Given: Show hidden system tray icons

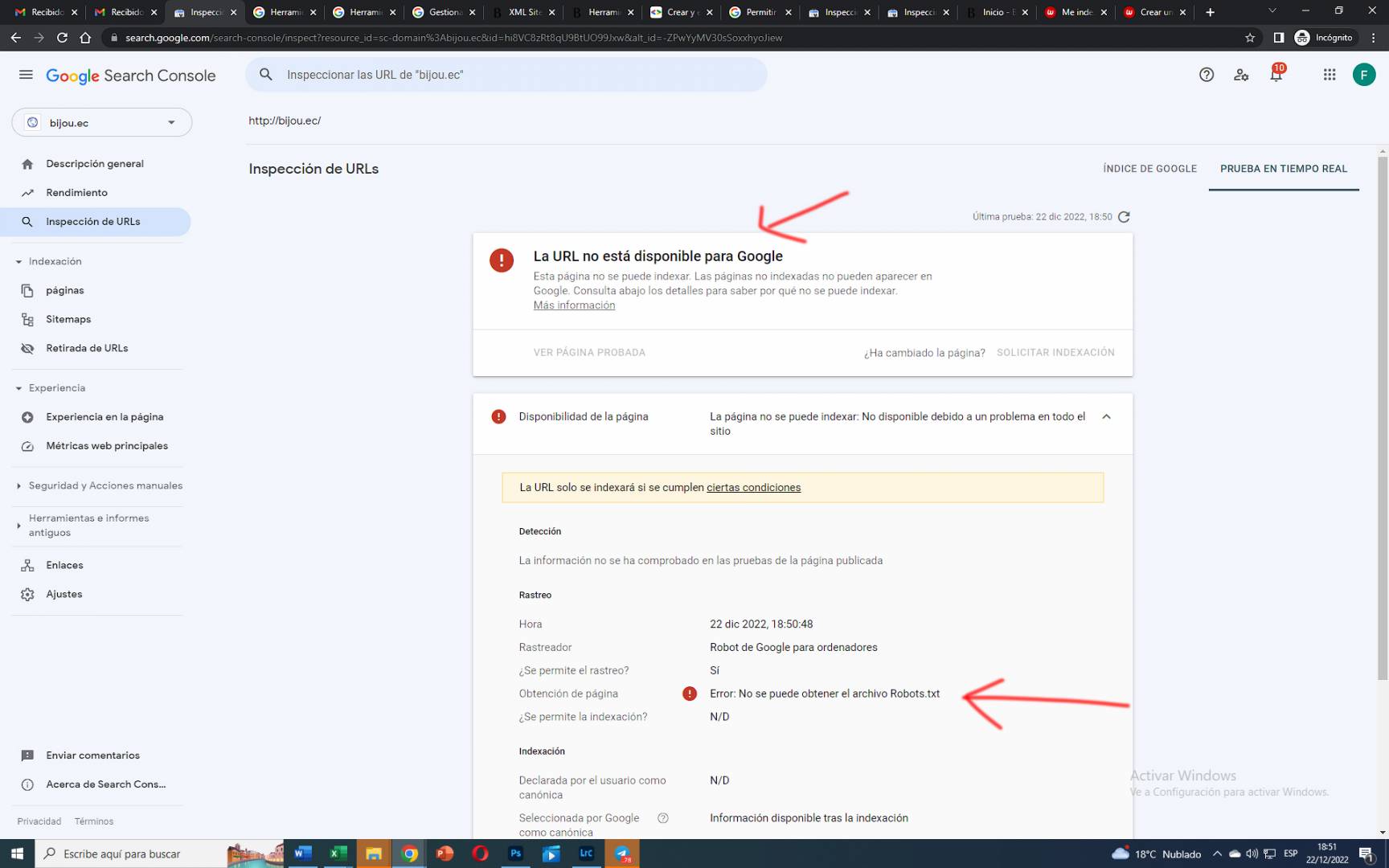Looking at the screenshot, I should coord(1217,854).
